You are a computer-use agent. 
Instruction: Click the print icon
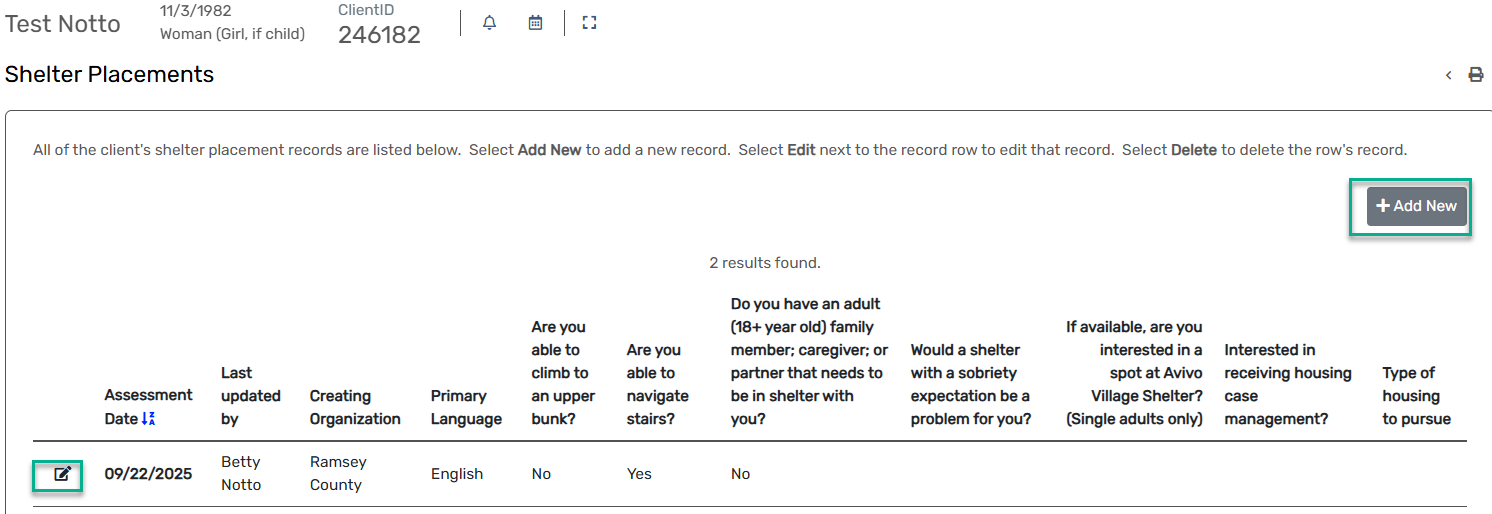pyautogui.click(x=1475, y=75)
